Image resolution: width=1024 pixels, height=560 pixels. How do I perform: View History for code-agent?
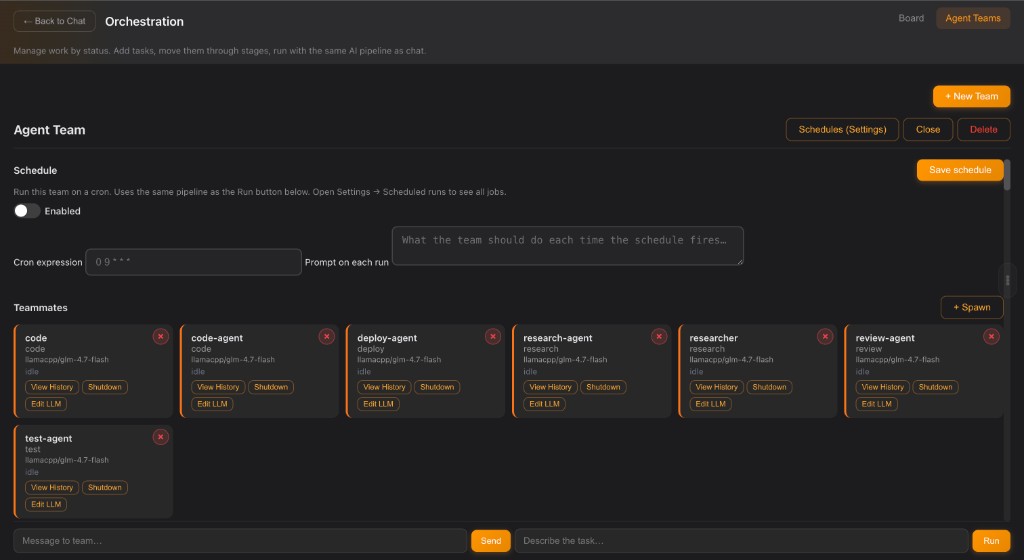[x=218, y=387]
